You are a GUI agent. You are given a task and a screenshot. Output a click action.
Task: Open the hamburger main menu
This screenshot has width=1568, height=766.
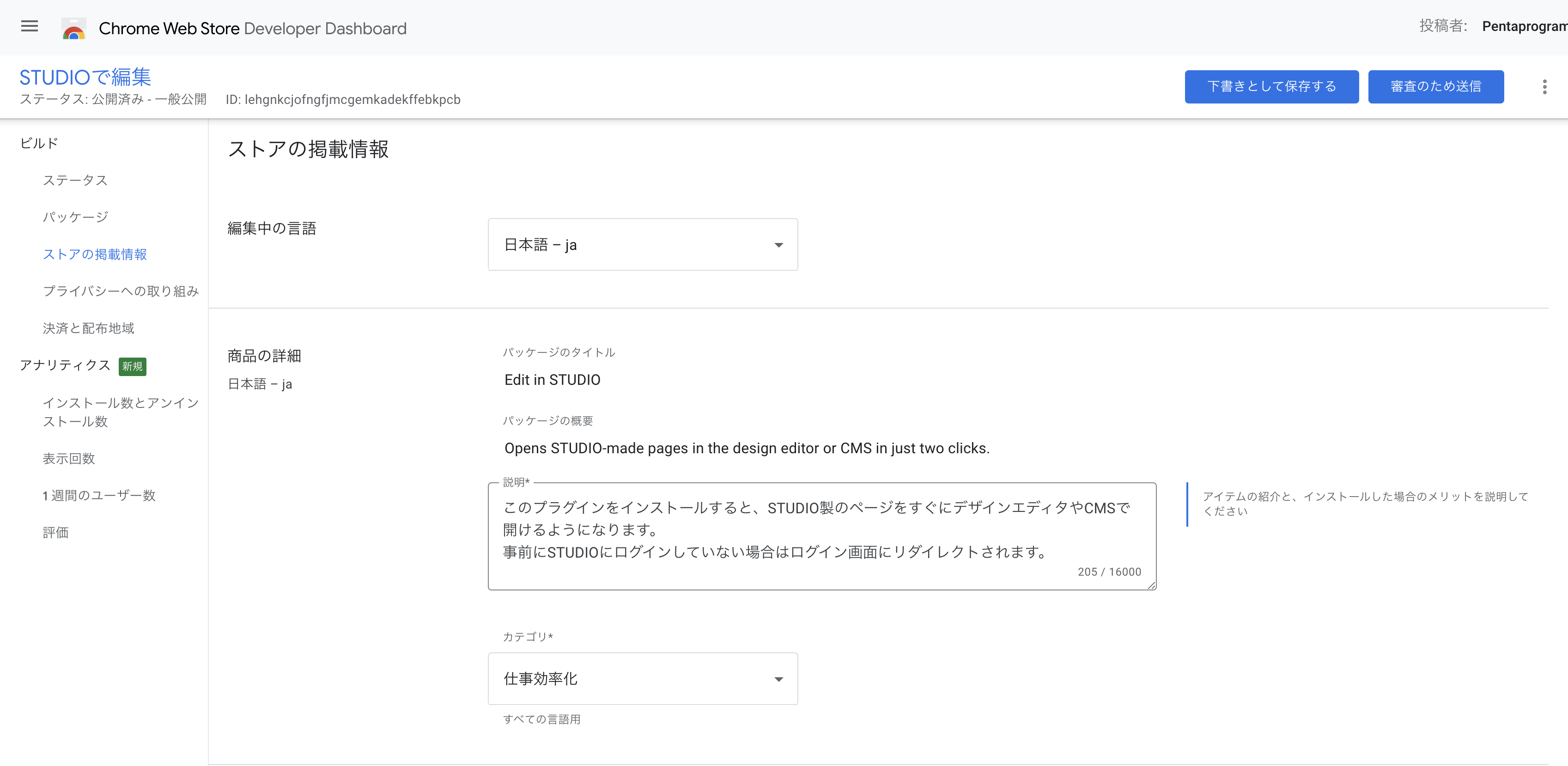[x=29, y=26]
